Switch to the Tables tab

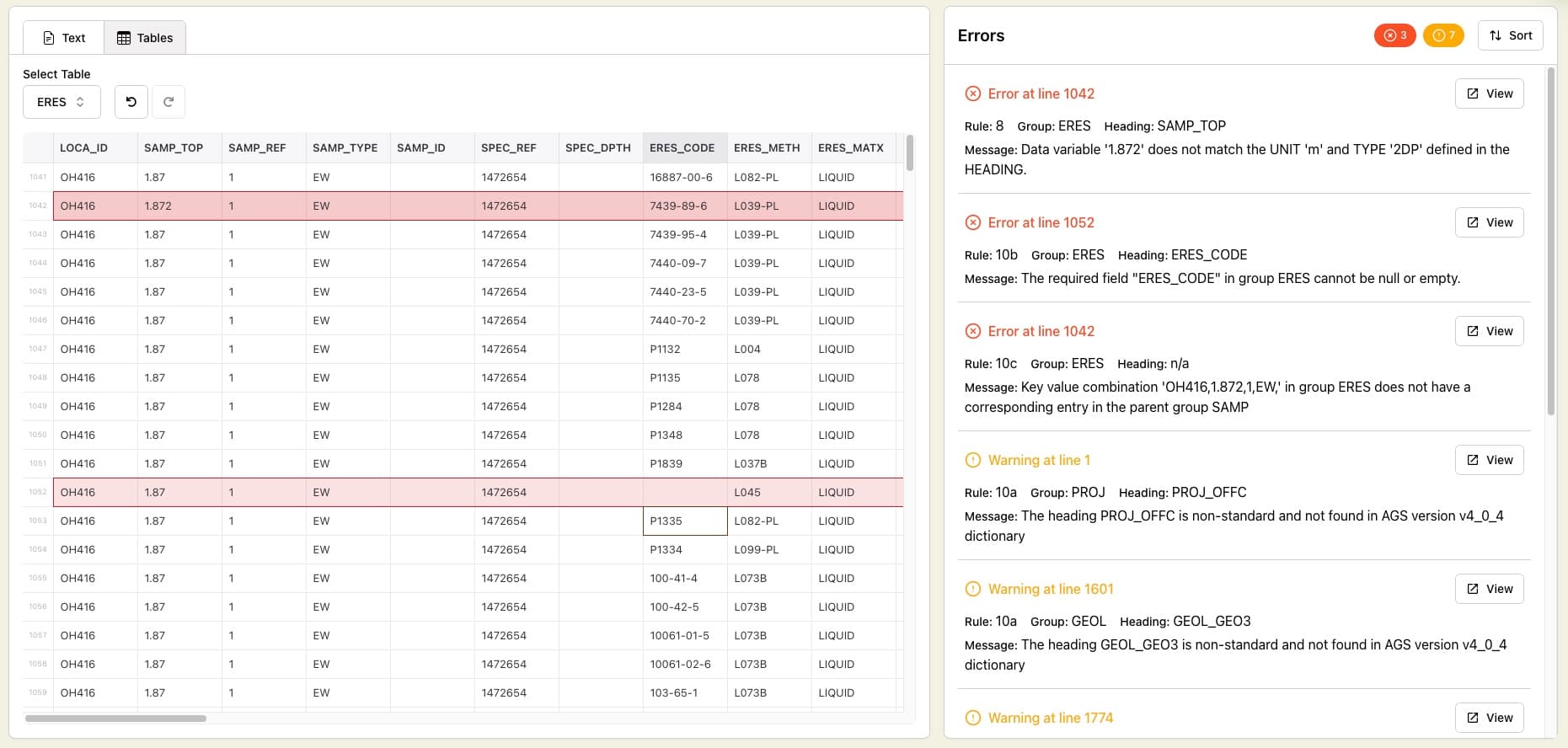pos(145,38)
